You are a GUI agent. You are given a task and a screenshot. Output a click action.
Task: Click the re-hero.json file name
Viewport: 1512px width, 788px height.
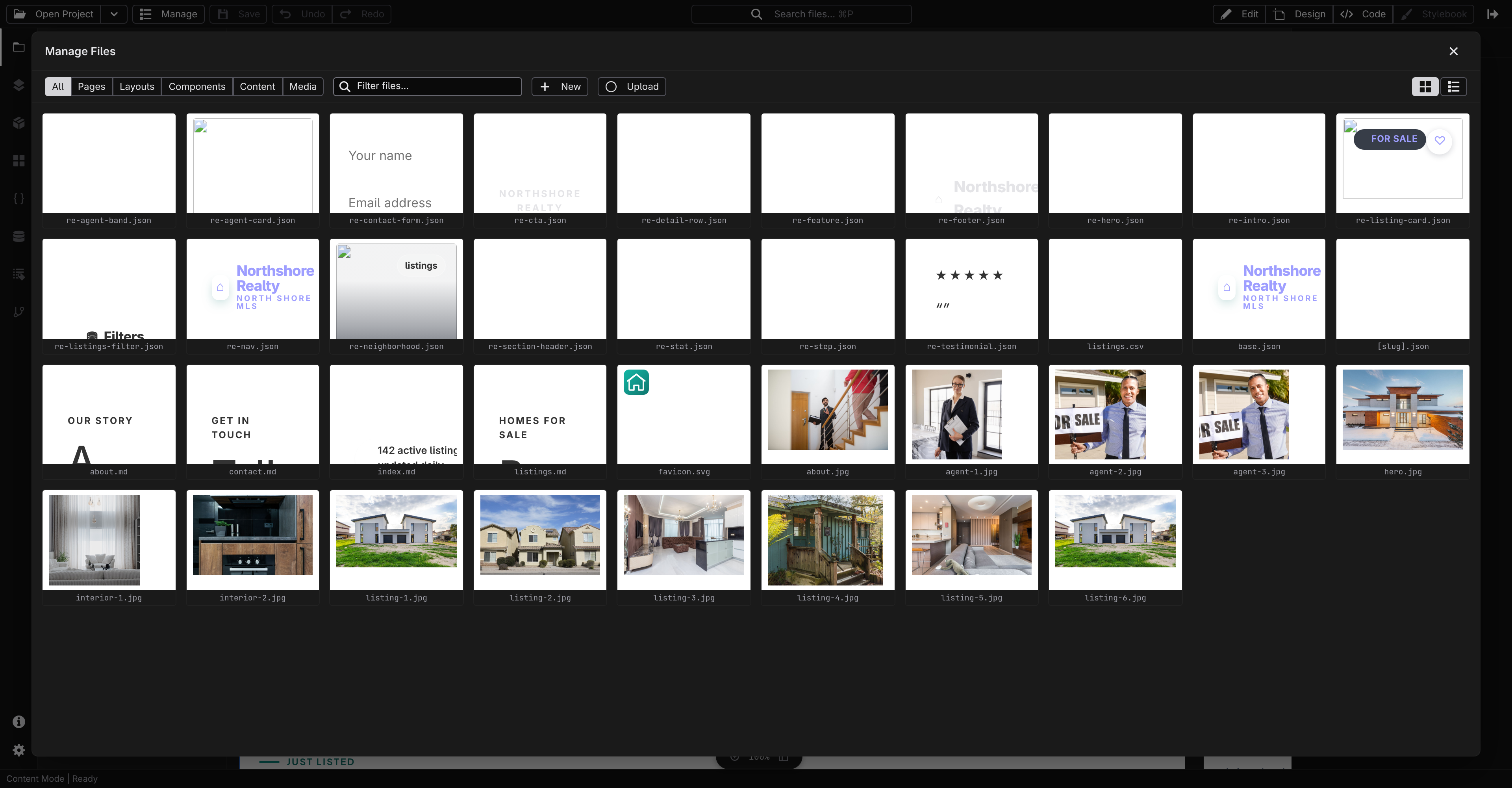(x=1115, y=220)
